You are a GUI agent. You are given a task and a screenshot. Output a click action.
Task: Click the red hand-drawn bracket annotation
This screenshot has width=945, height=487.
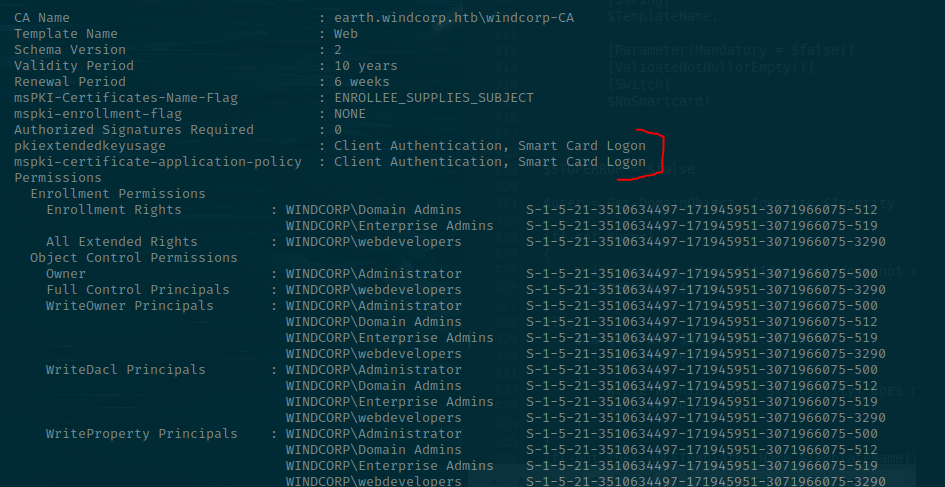pyautogui.click(x=655, y=152)
